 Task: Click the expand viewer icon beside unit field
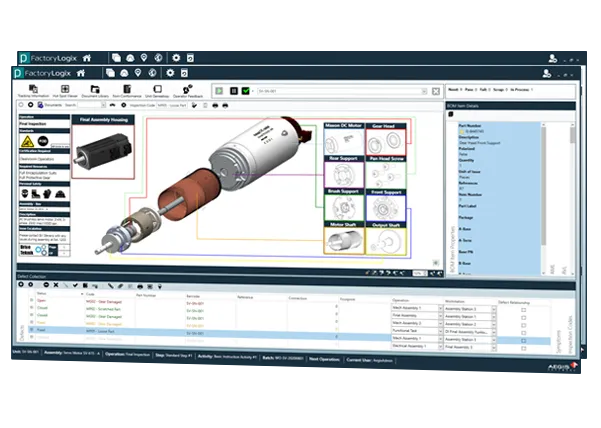(436, 91)
